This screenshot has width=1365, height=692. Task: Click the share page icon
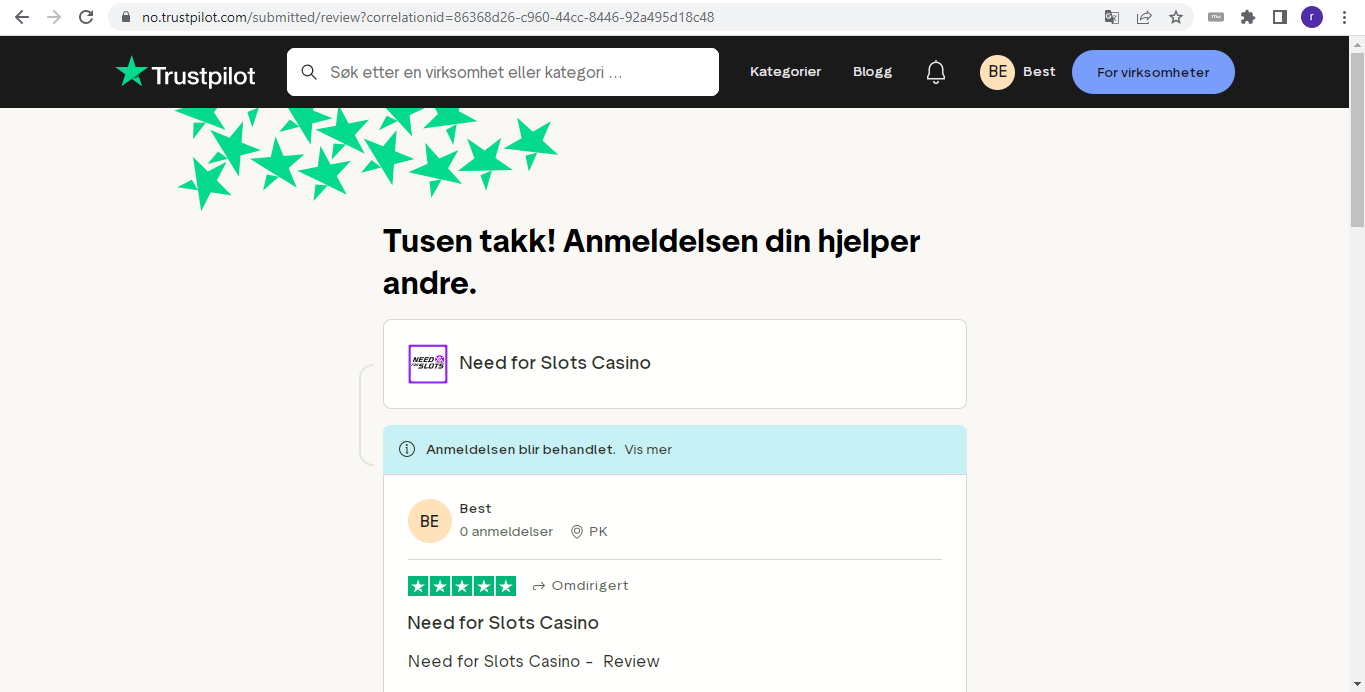(1144, 17)
